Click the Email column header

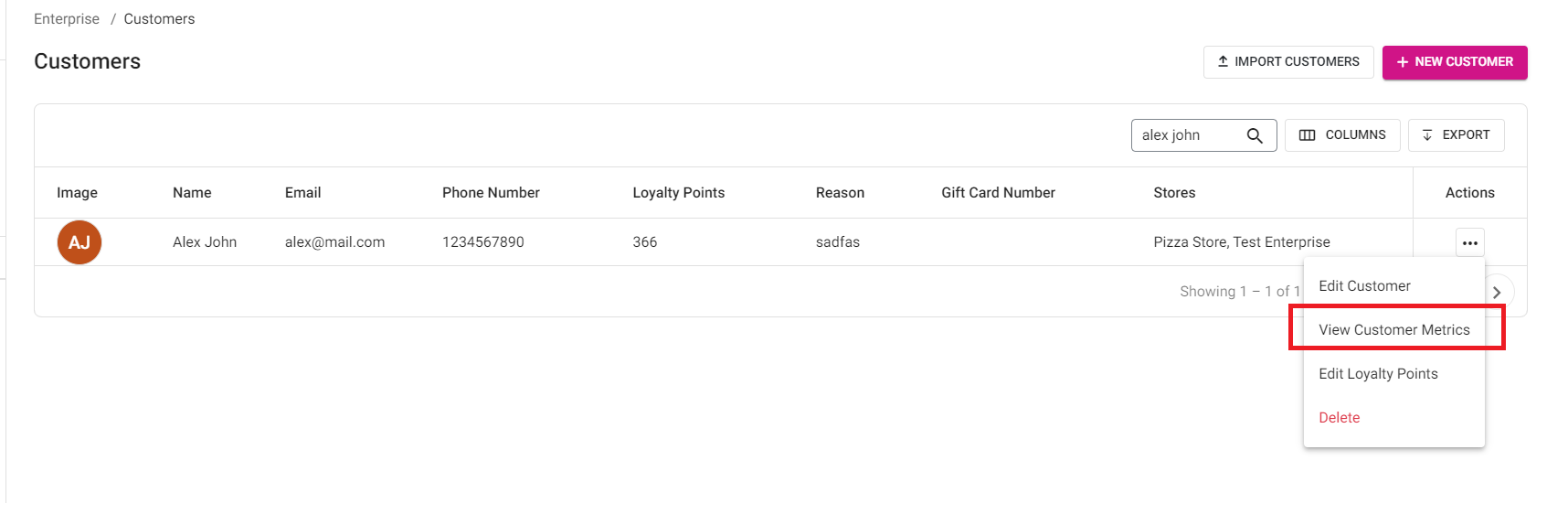coord(302,193)
